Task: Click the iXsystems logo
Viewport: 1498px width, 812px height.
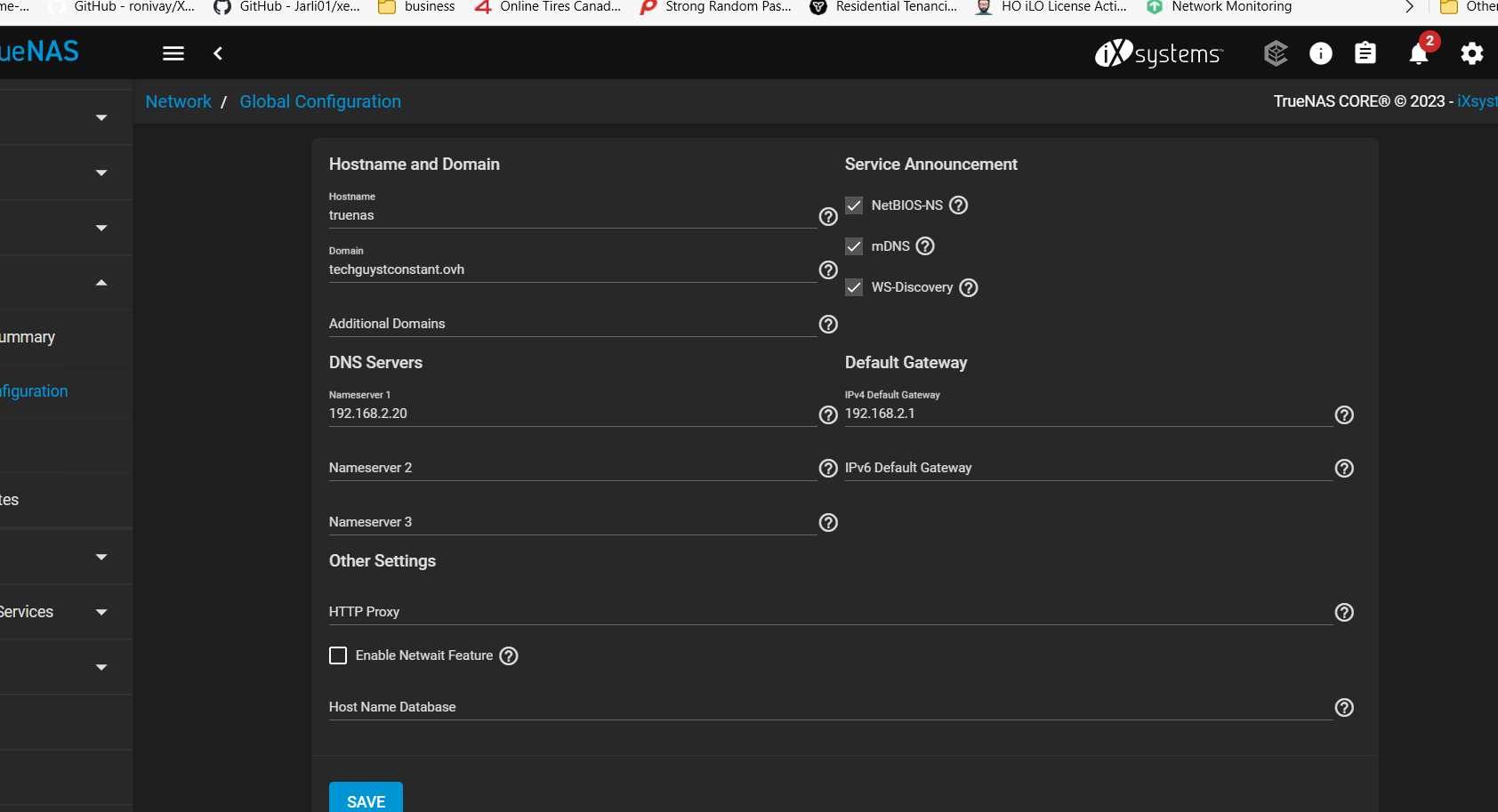Action: (1159, 53)
